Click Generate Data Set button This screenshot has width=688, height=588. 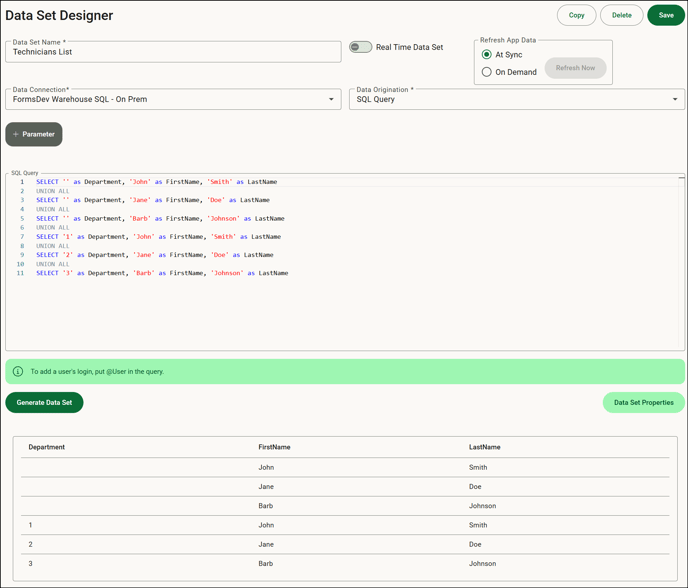pyautogui.click(x=44, y=402)
